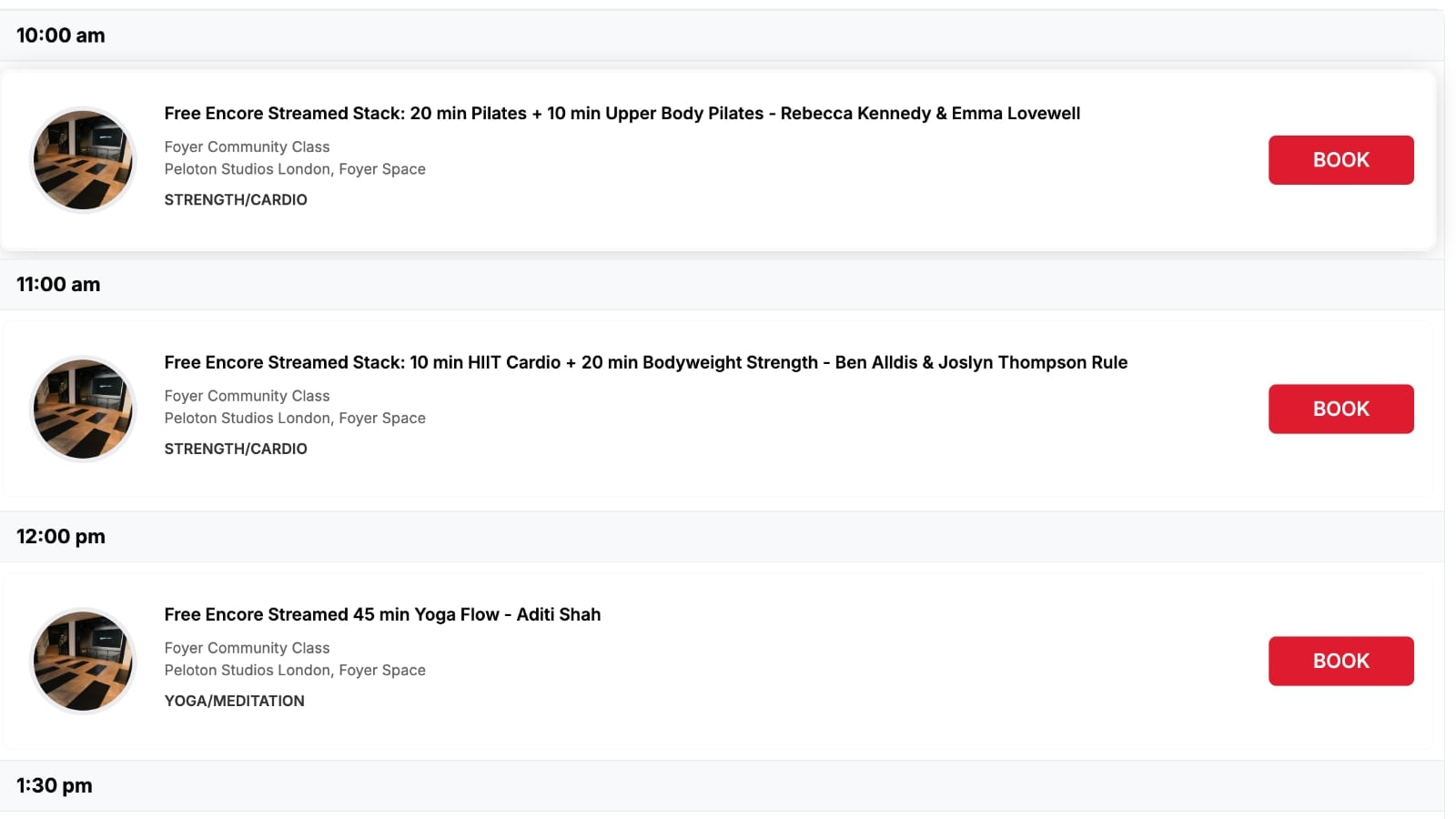Open the Rebecca Kennedy & Emma Lovewell class title
Viewport: 1456px width, 819px height.
pyautogui.click(x=622, y=114)
